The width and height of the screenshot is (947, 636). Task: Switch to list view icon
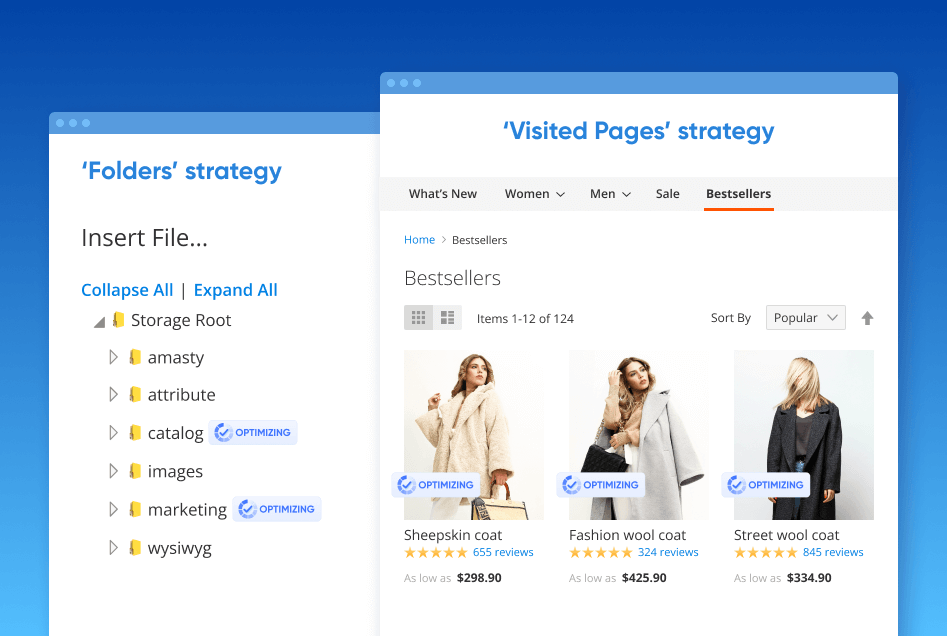pos(447,317)
